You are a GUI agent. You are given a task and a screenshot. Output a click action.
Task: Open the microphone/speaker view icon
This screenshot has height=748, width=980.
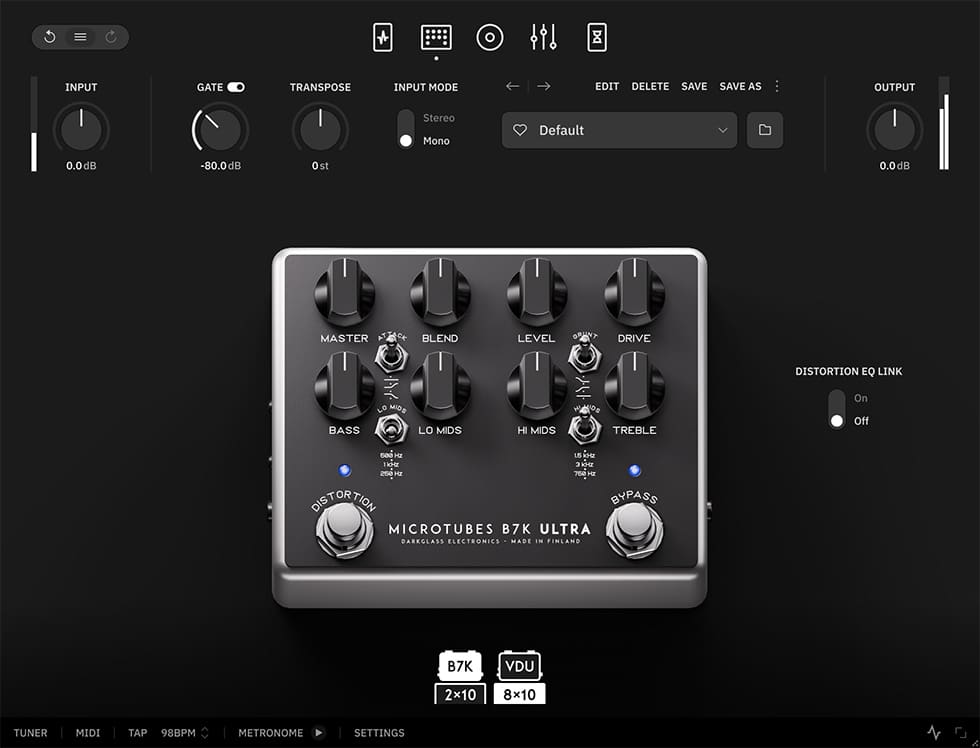pos(490,35)
